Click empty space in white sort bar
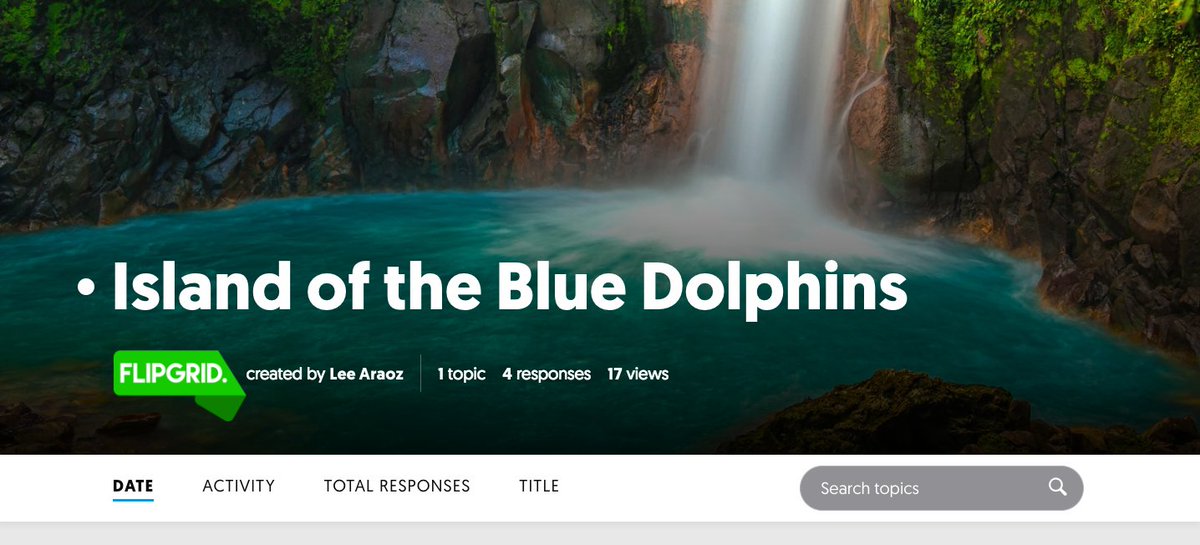This screenshot has height=545, width=1200. pos(680,488)
